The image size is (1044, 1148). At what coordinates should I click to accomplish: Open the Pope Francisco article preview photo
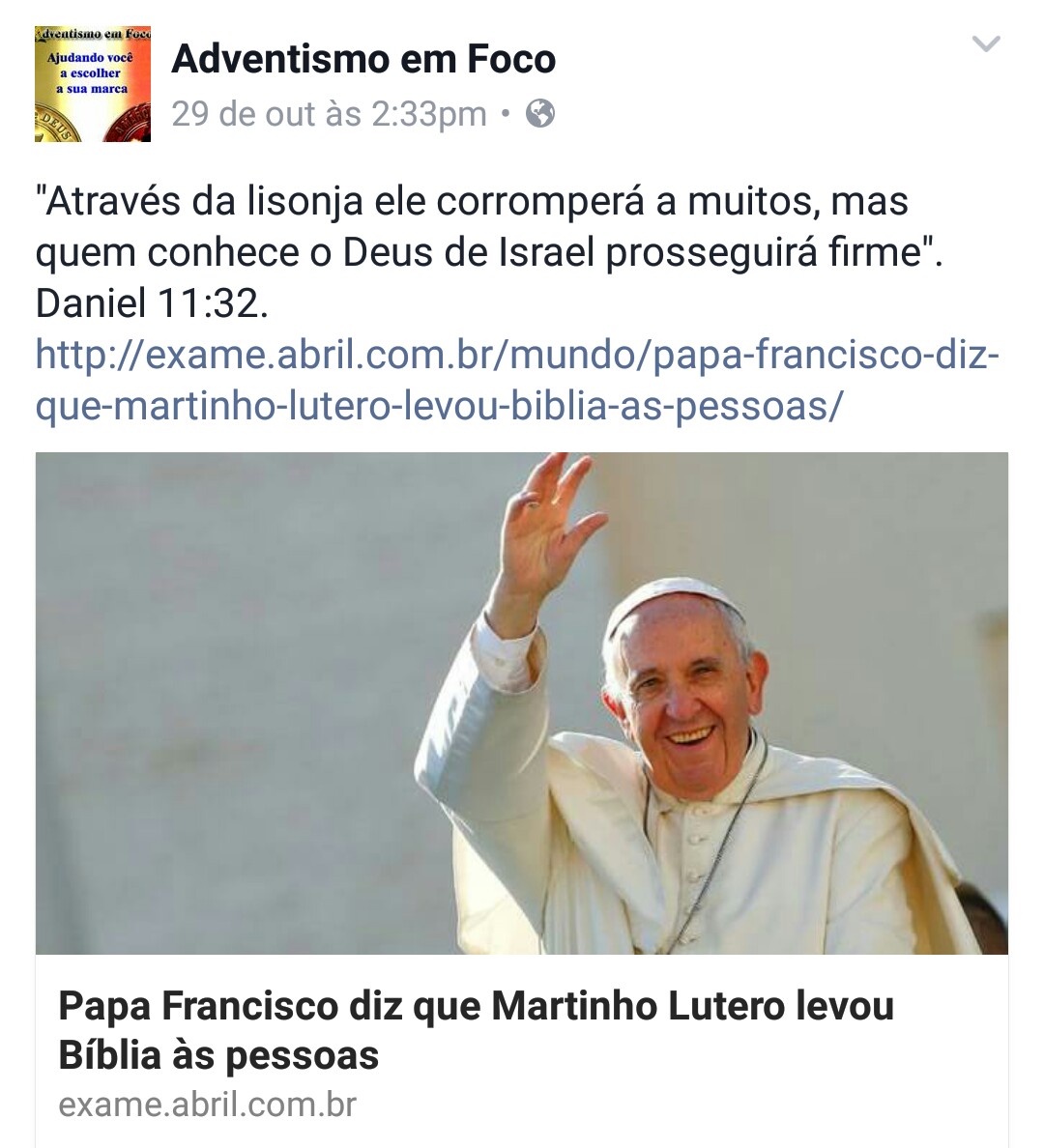click(x=522, y=703)
